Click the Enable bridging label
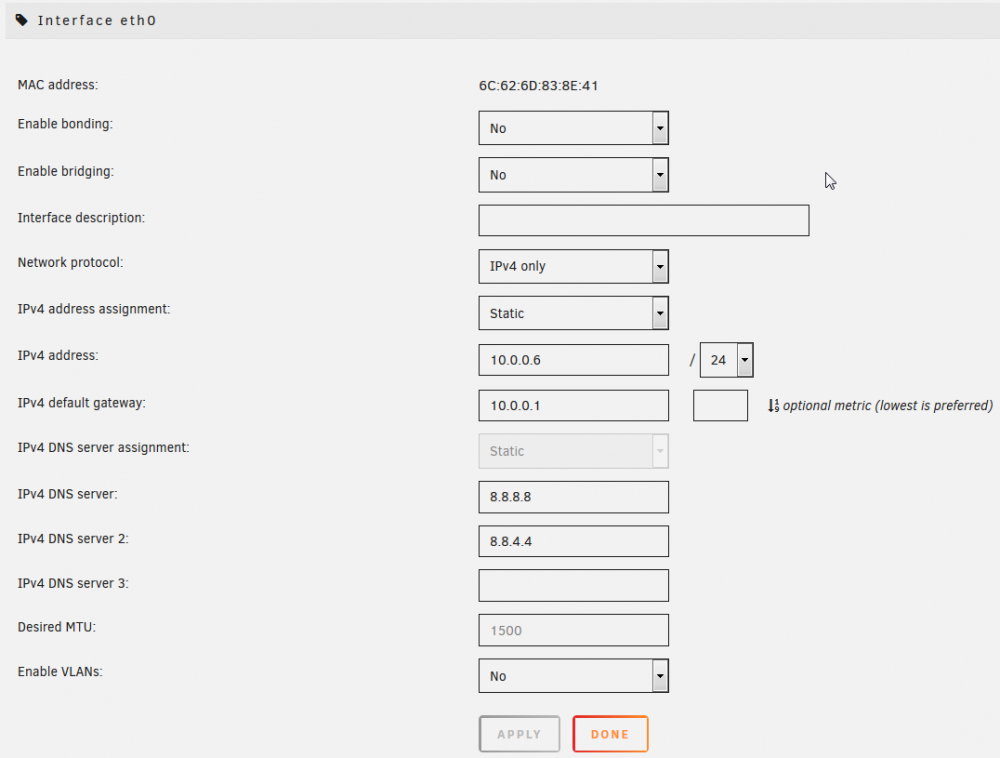This screenshot has height=758, width=1000. coord(66,171)
